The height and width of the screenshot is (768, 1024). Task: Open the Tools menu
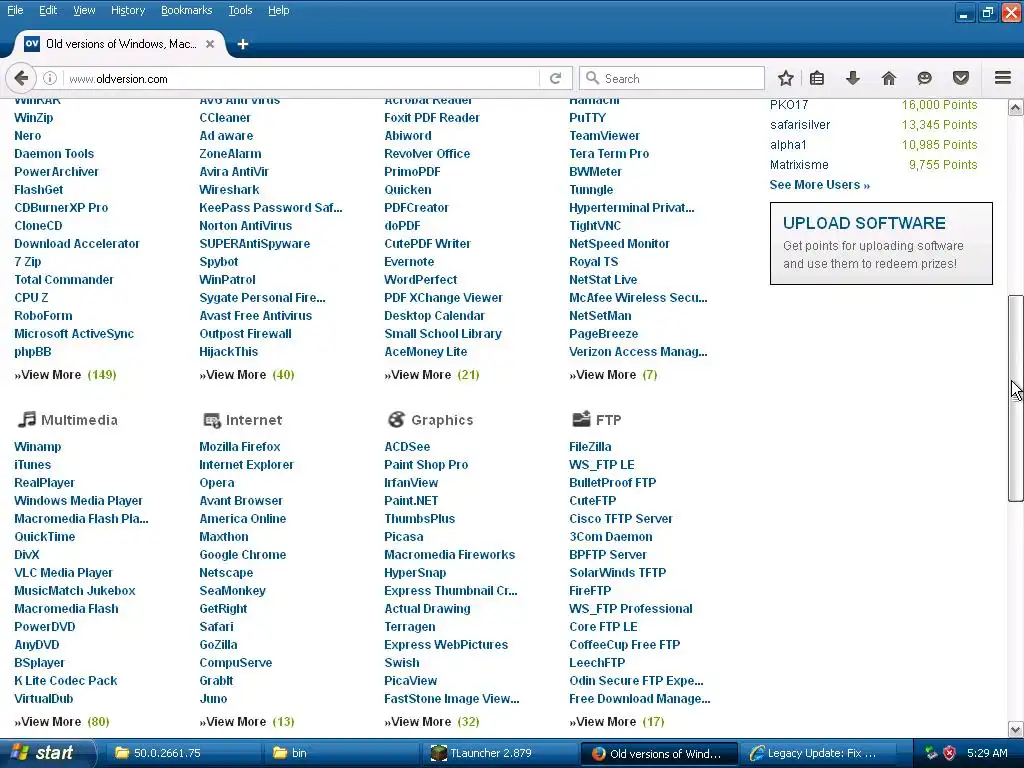click(x=240, y=10)
